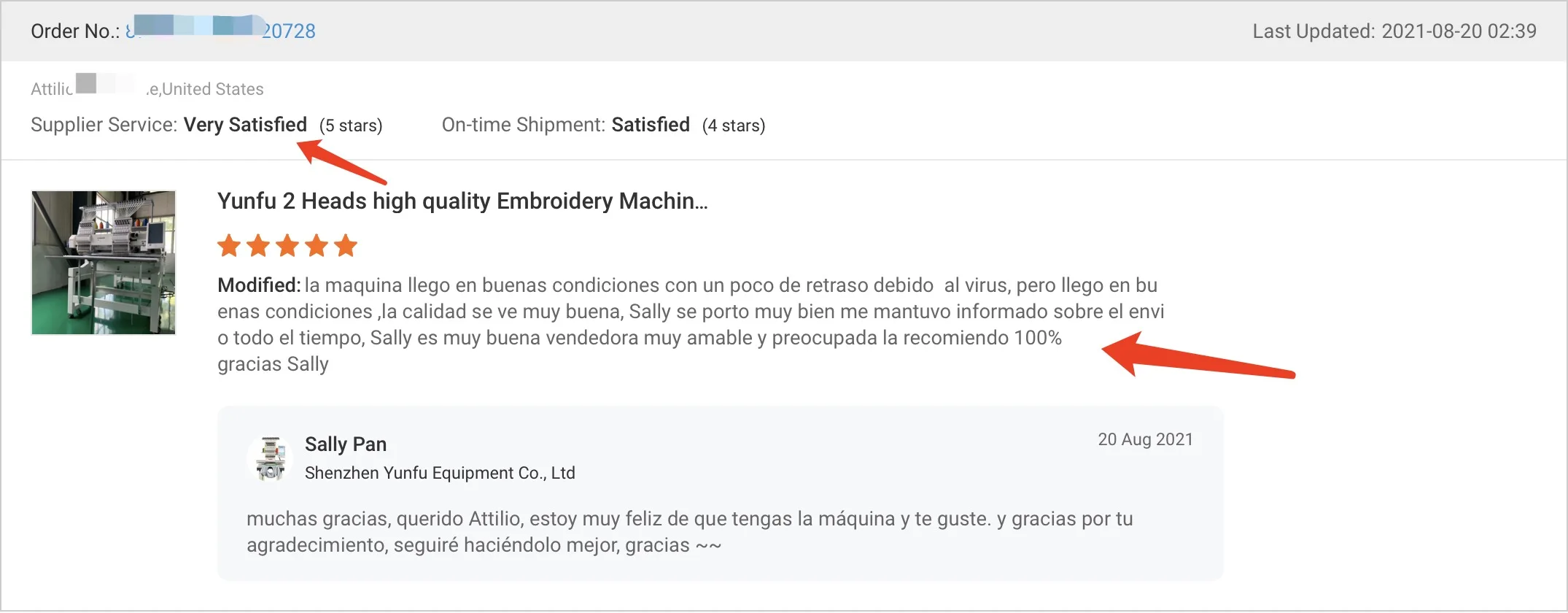The height and width of the screenshot is (613, 1568).
Task: Open the embroidery machine product thumbnail
Action: click(104, 263)
